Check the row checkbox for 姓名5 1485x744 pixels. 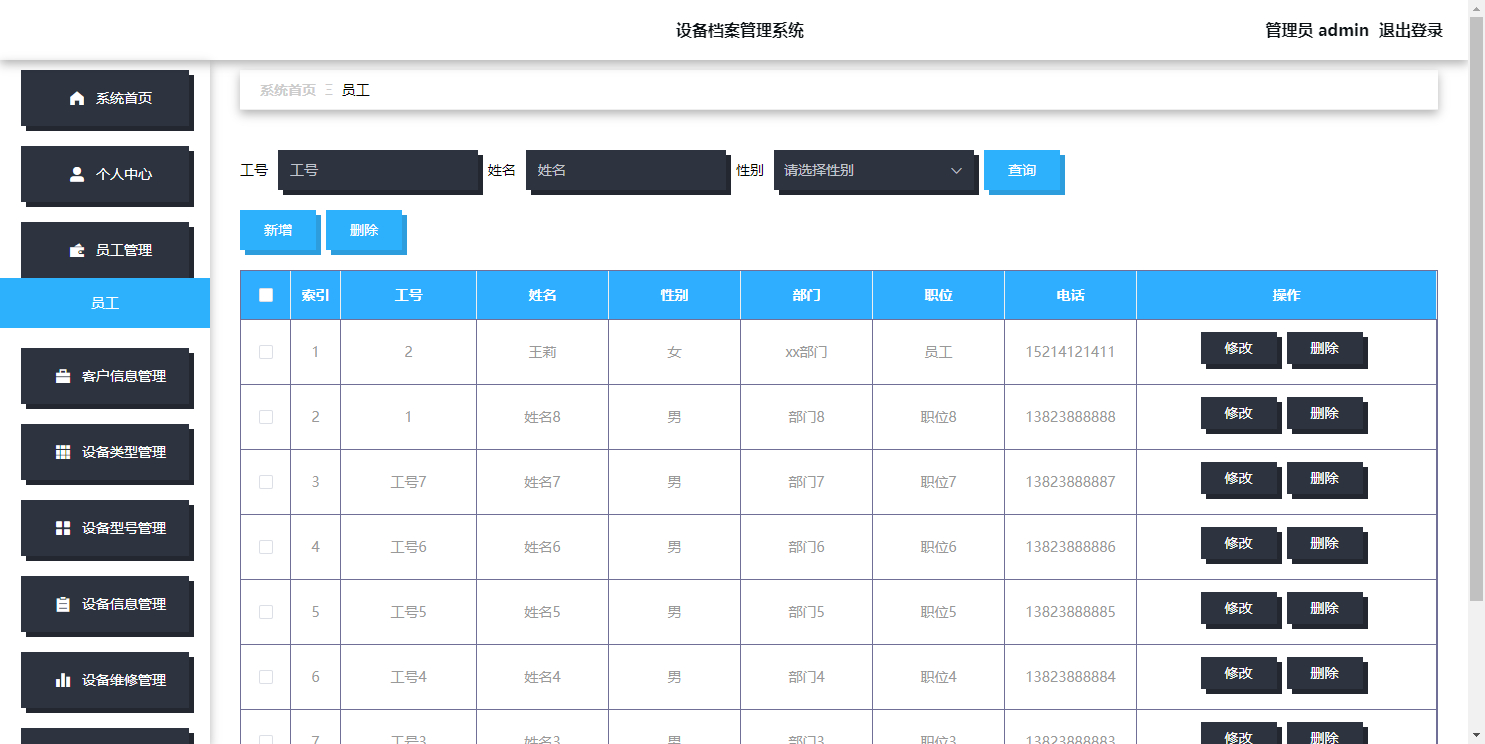tap(266, 612)
